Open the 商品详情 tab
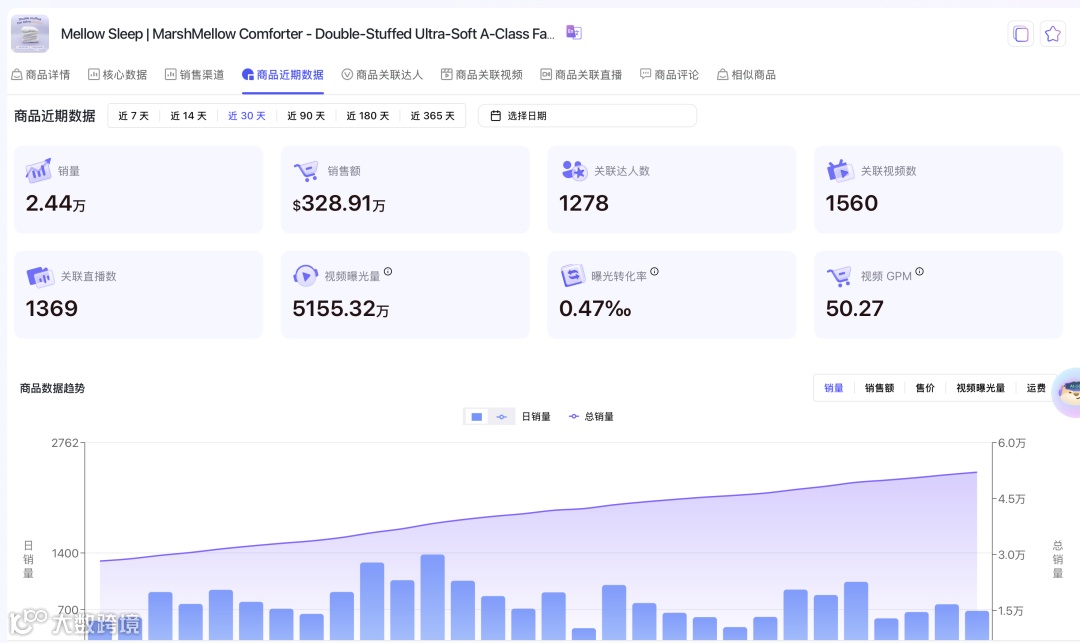The width and height of the screenshot is (1080, 643). pos(41,74)
